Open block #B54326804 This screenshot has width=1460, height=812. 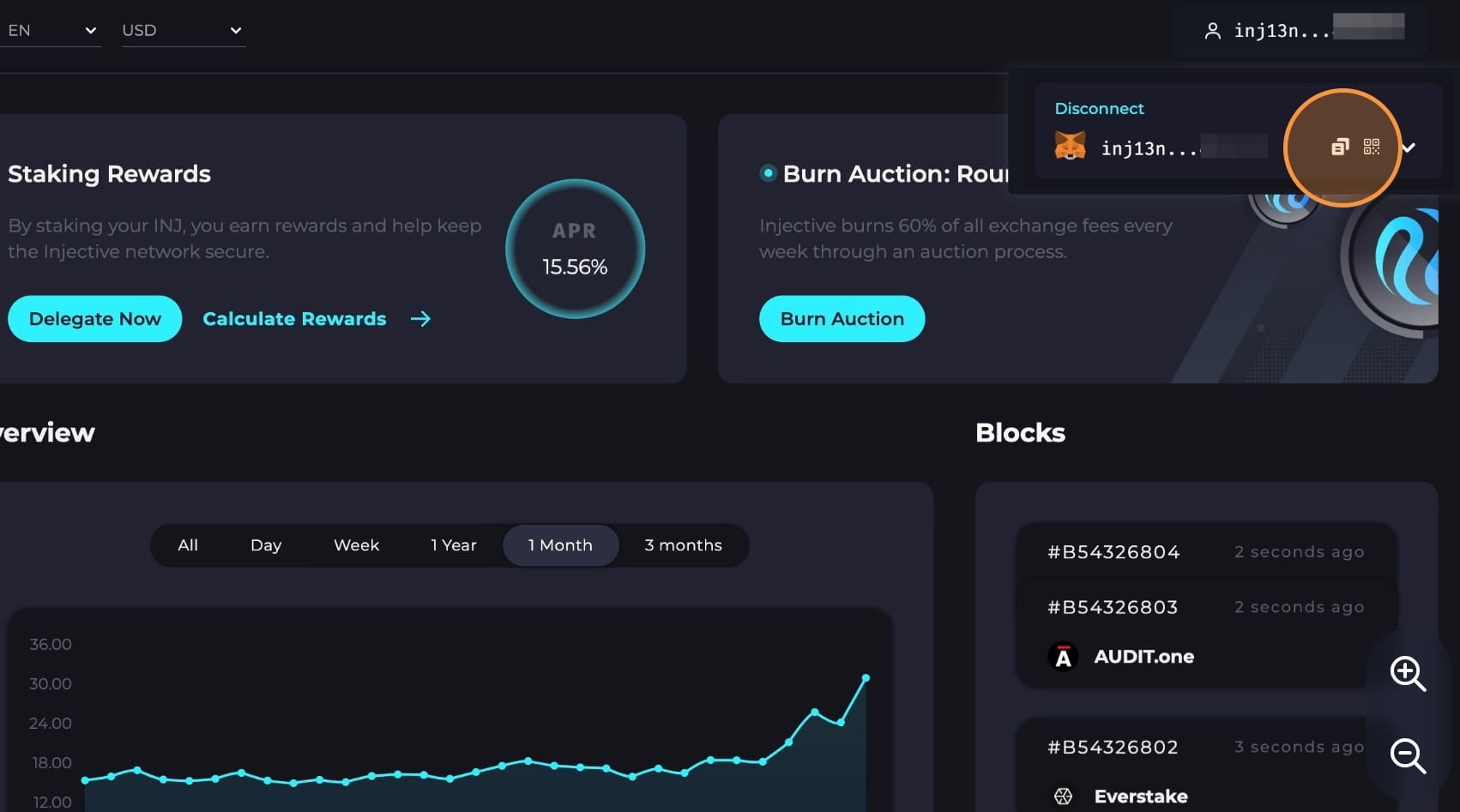[1113, 552]
